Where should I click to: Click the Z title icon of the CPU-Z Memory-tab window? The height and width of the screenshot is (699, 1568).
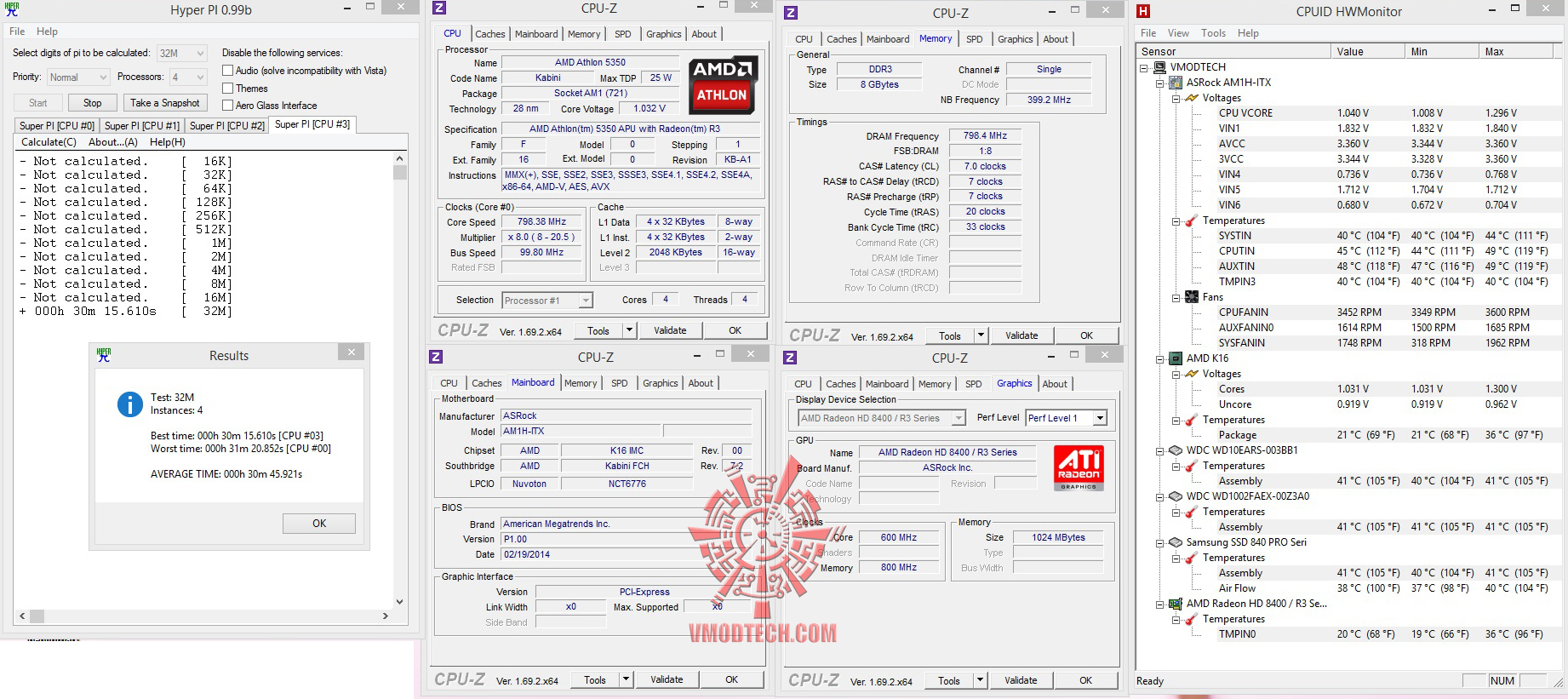(x=791, y=13)
